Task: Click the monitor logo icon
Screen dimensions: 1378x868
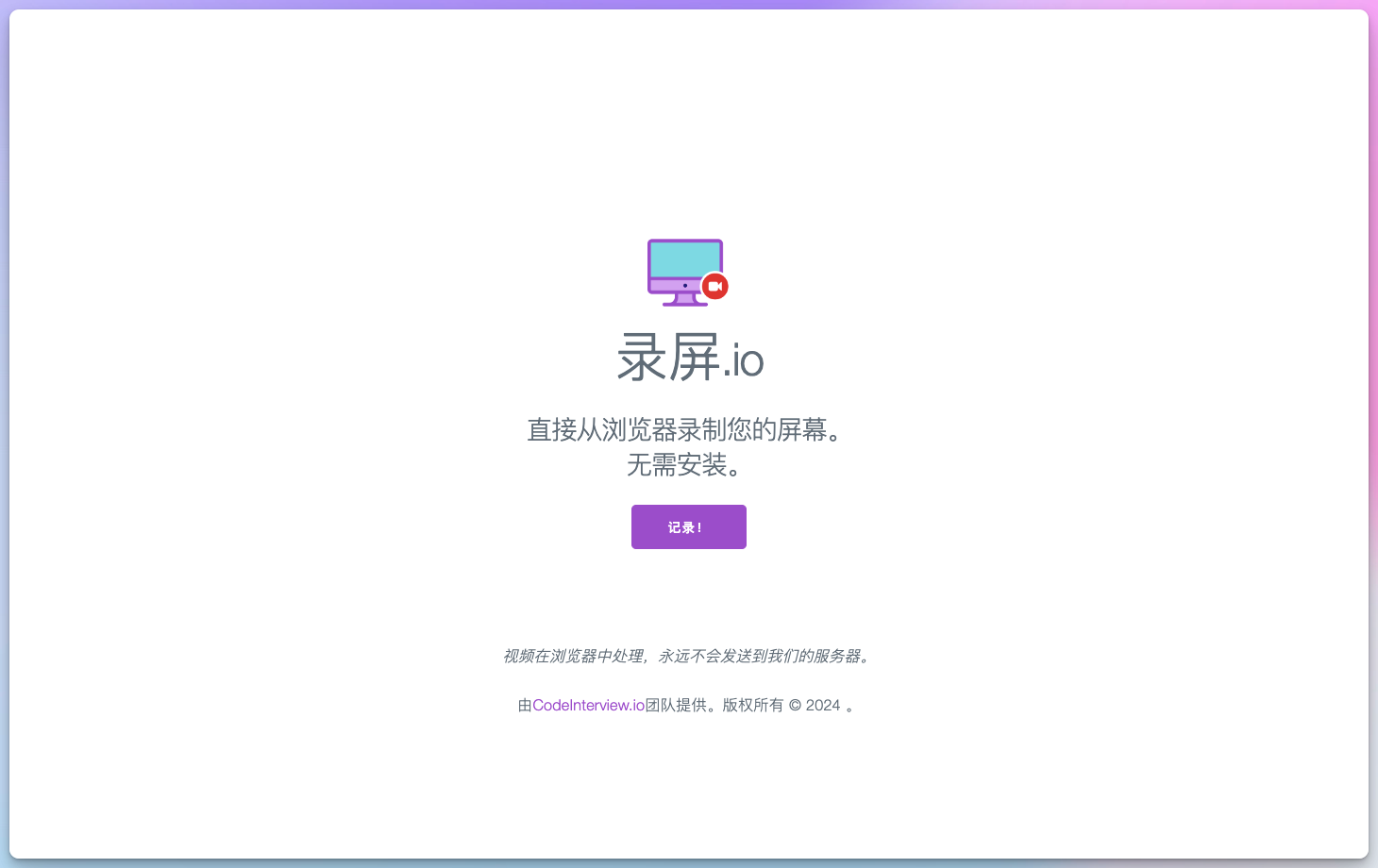Action: click(684, 272)
